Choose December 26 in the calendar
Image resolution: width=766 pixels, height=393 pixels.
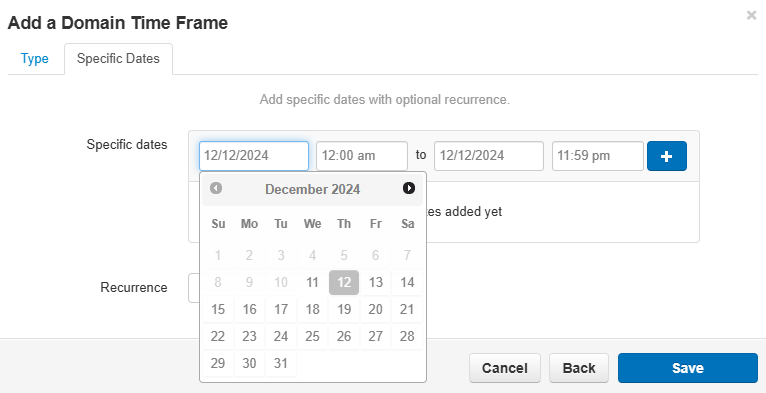pos(344,336)
